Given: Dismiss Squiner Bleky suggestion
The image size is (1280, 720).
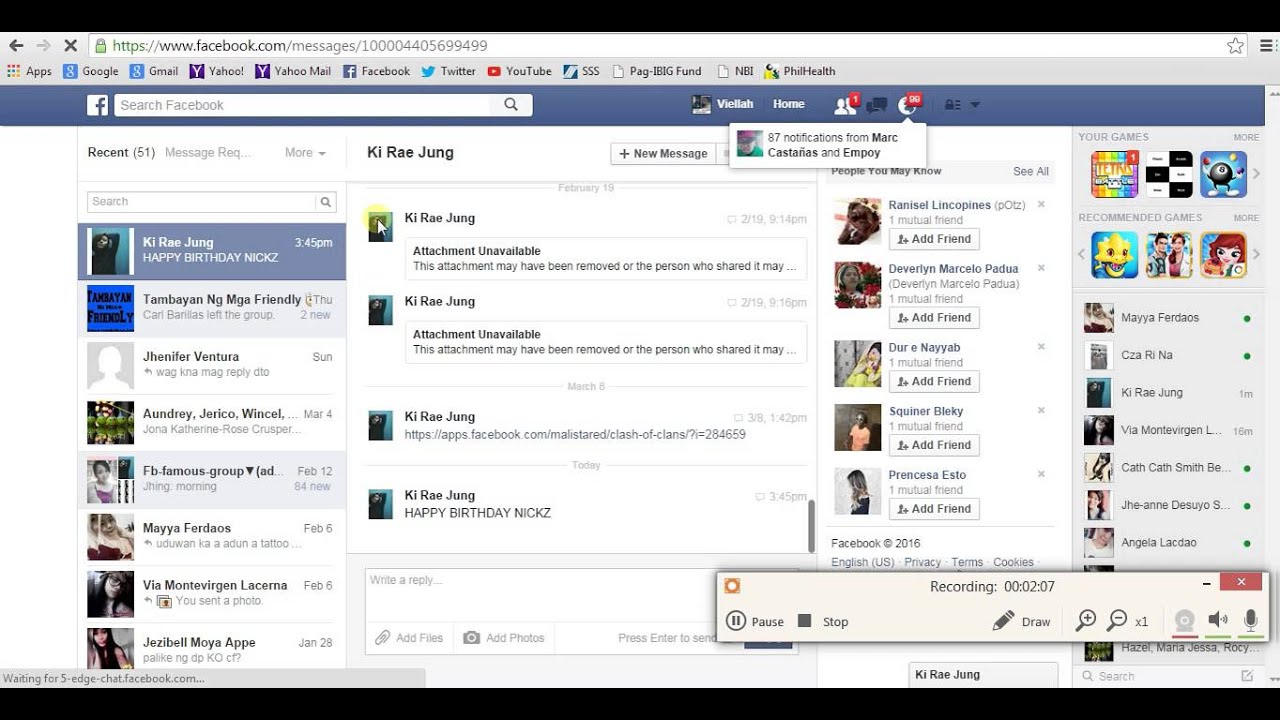Looking at the screenshot, I should 1041,410.
